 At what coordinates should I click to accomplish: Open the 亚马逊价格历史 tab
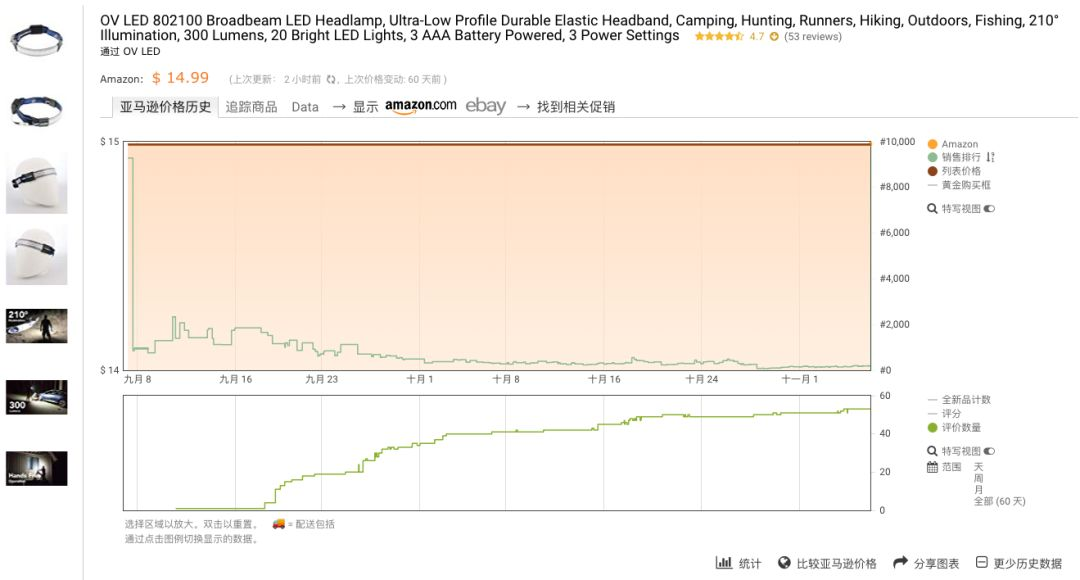165,107
